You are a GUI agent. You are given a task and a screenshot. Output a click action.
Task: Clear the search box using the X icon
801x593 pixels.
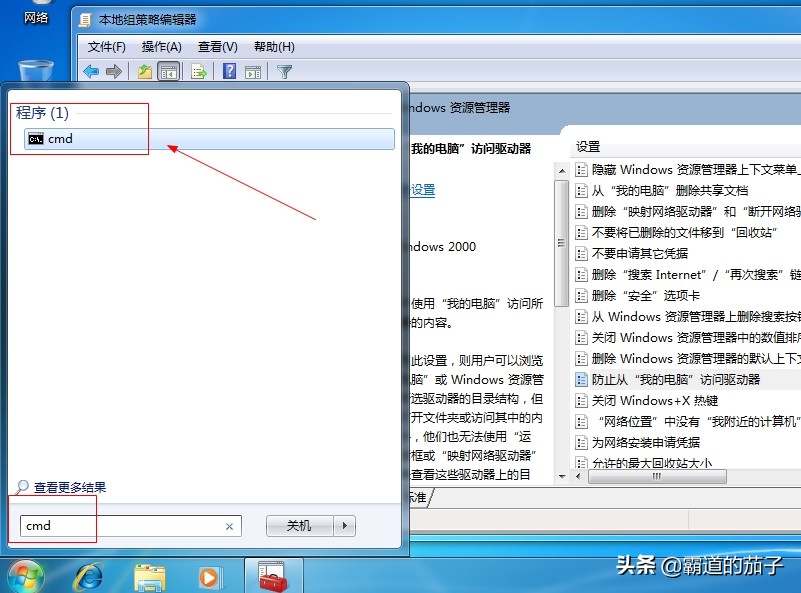229,525
